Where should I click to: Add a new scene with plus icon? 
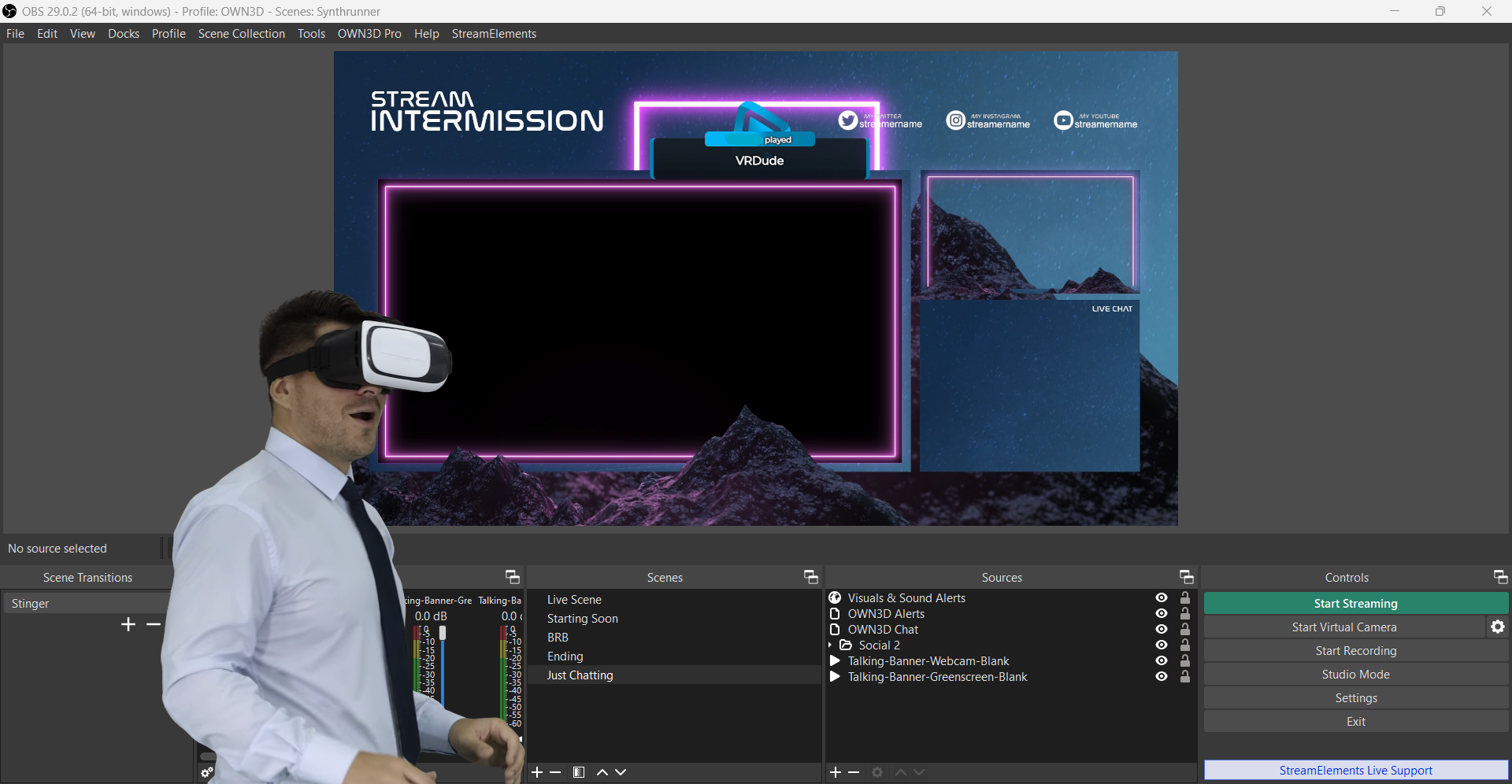pyautogui.click(x=537, y=772)
